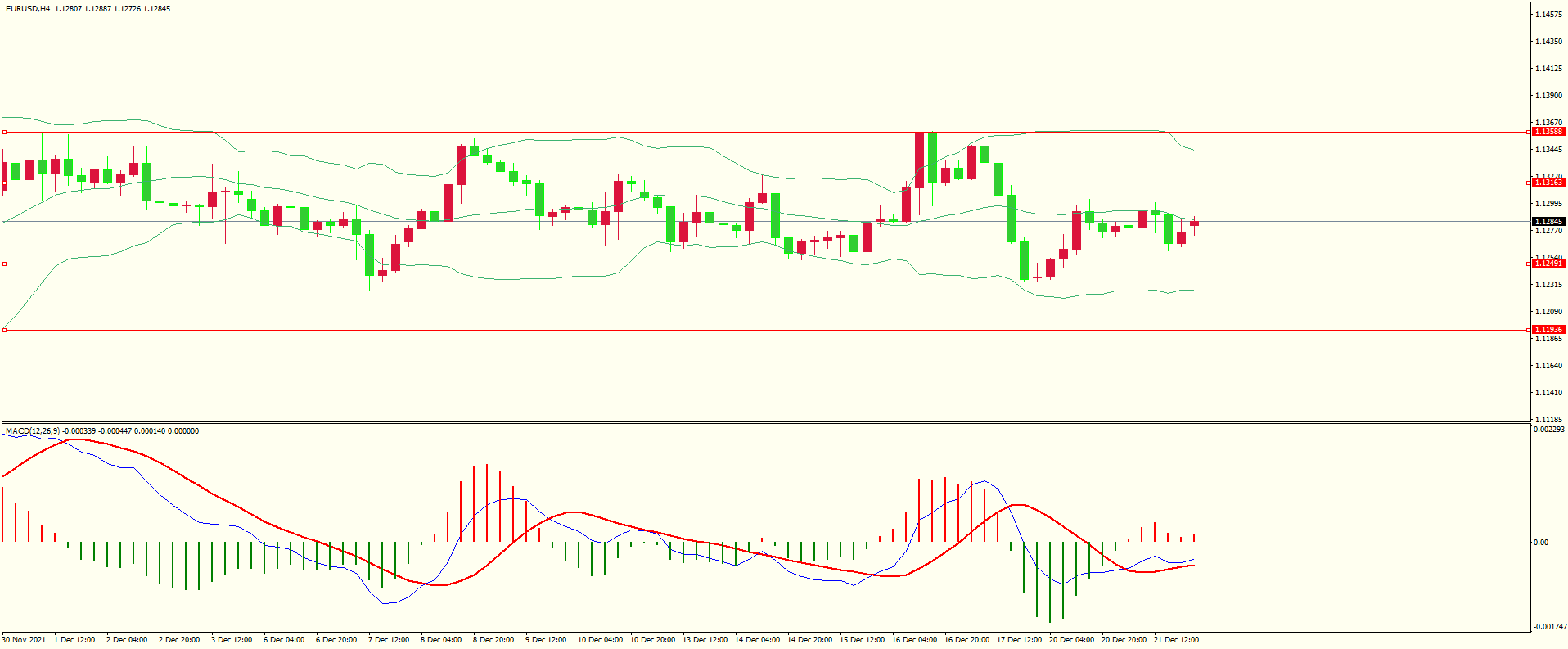The image size is (1568, 649).
Task: Click the 13 Dec 12:00 time label
Action: (705, 640)
